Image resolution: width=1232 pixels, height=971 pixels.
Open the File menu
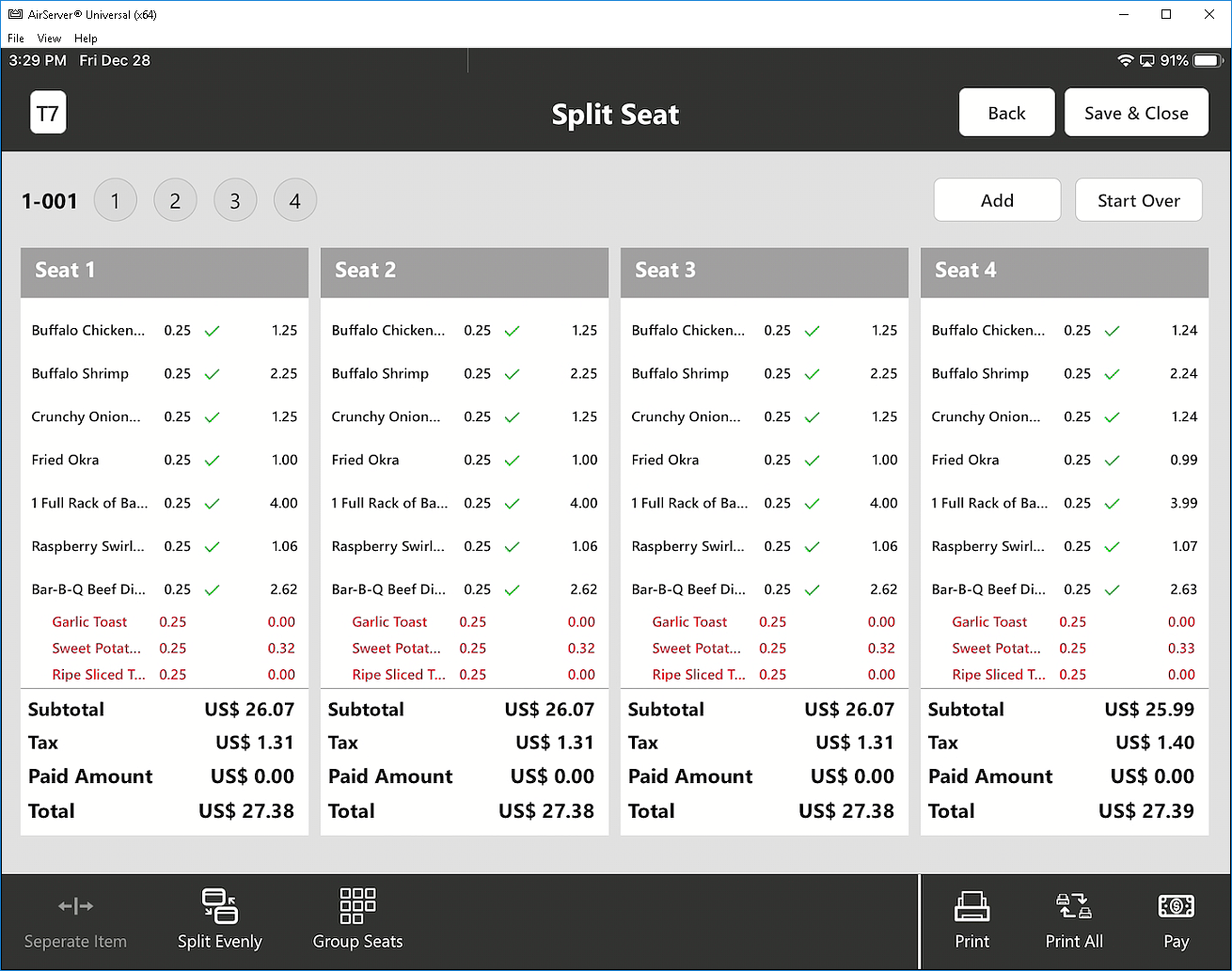tap(16, 39)
